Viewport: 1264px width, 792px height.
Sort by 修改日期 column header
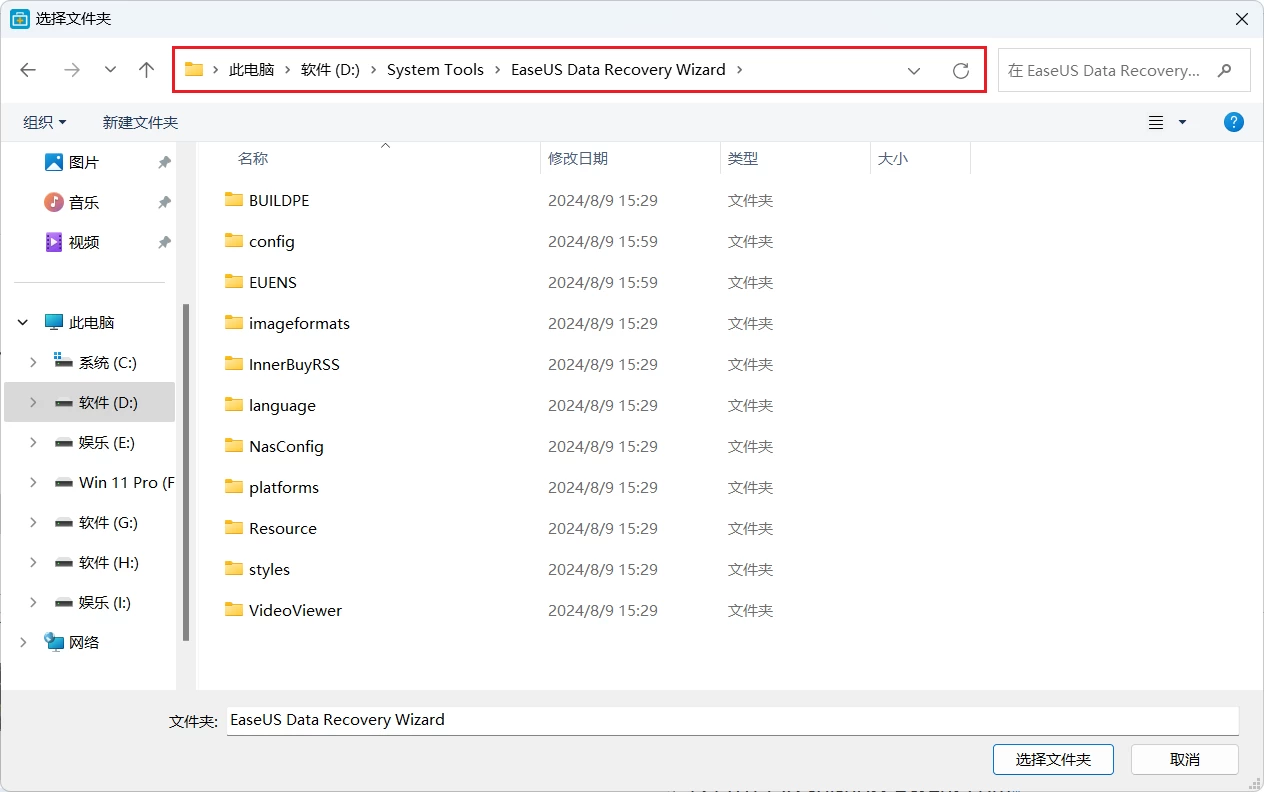[x=578, y=158]
